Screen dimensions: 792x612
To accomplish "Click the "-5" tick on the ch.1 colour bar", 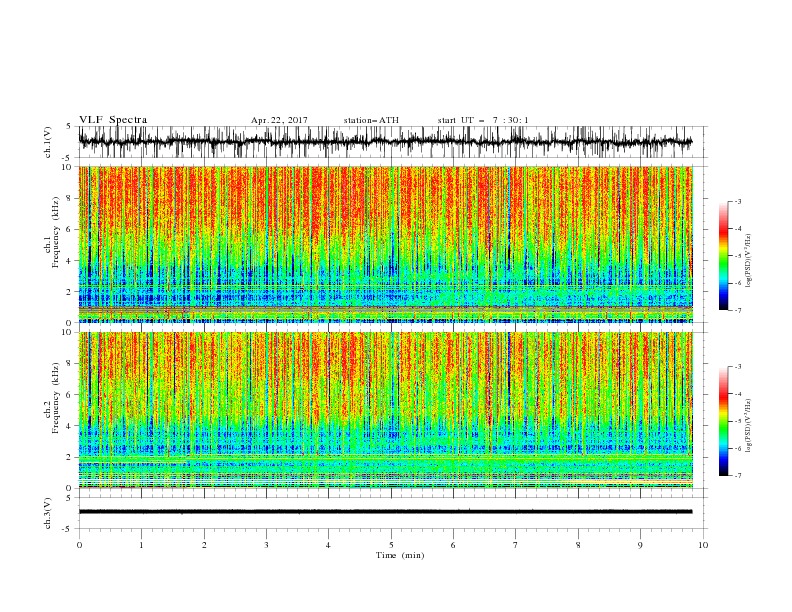I will 737,256.
